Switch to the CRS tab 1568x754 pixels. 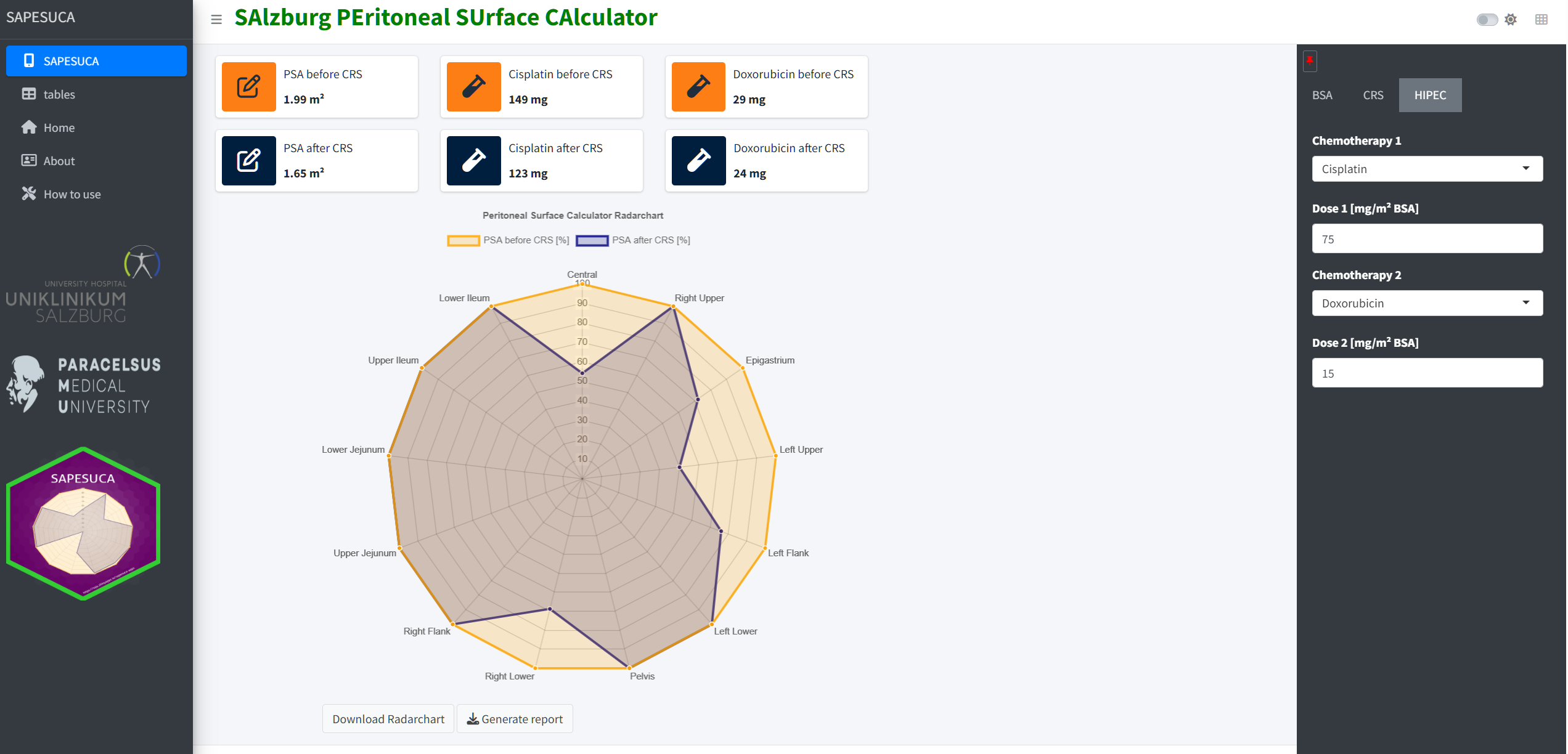(1373, 95)
